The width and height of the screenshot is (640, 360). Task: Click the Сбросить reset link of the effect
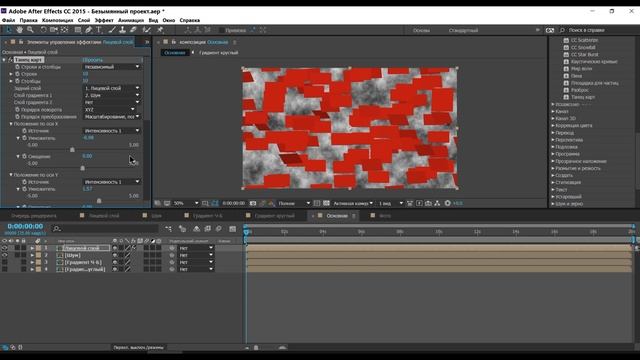tap(92, 60)
